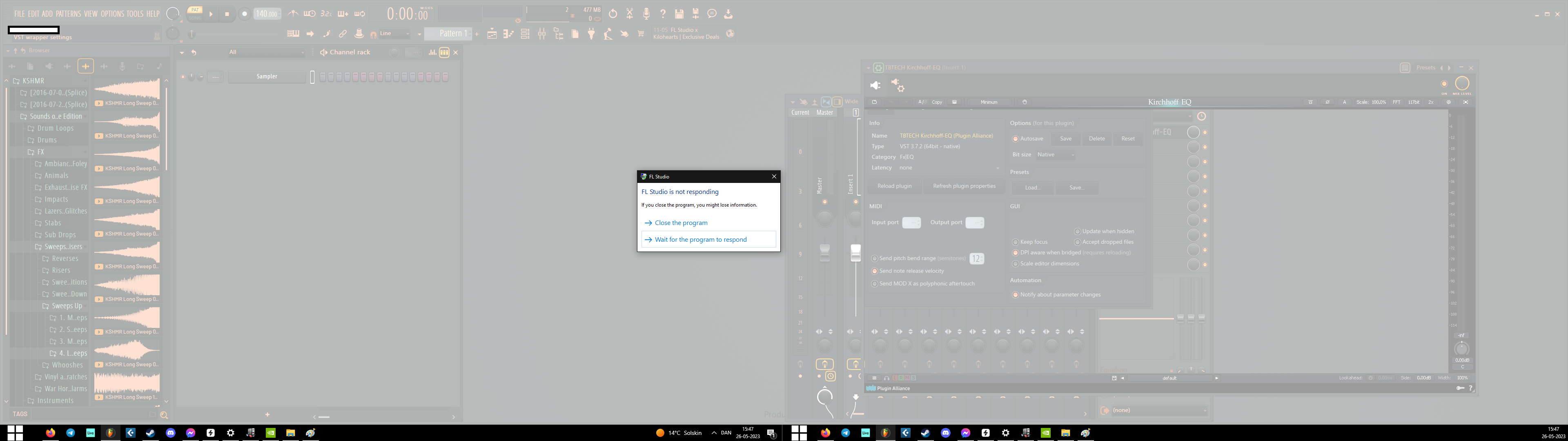1568x441 pixels.
Task: Toggle the record button
Action: pyautogui.click(x=245, y=13)
